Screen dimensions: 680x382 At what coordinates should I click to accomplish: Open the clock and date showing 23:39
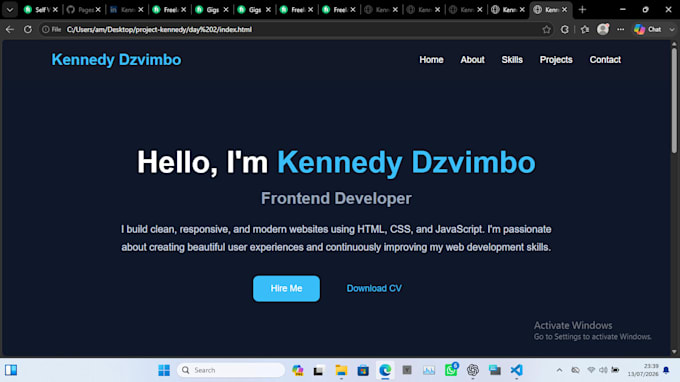(643, 370)
